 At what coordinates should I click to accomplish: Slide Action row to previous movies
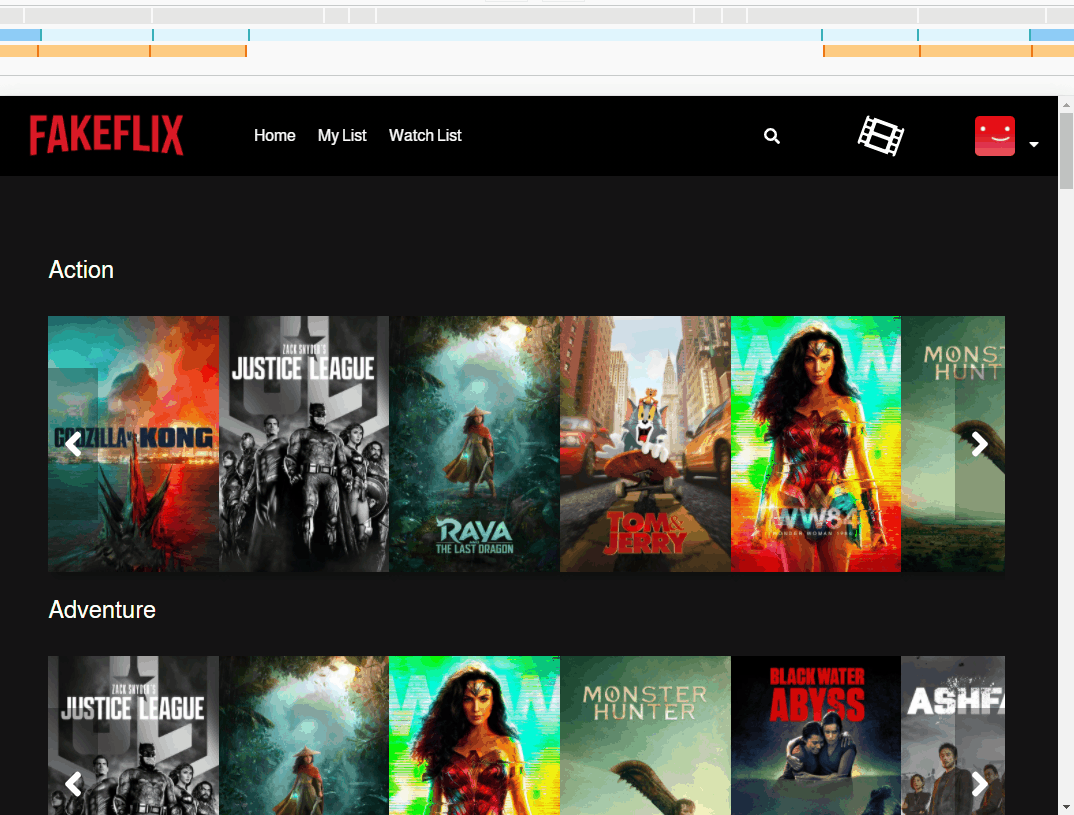click(x=73, y=444)
